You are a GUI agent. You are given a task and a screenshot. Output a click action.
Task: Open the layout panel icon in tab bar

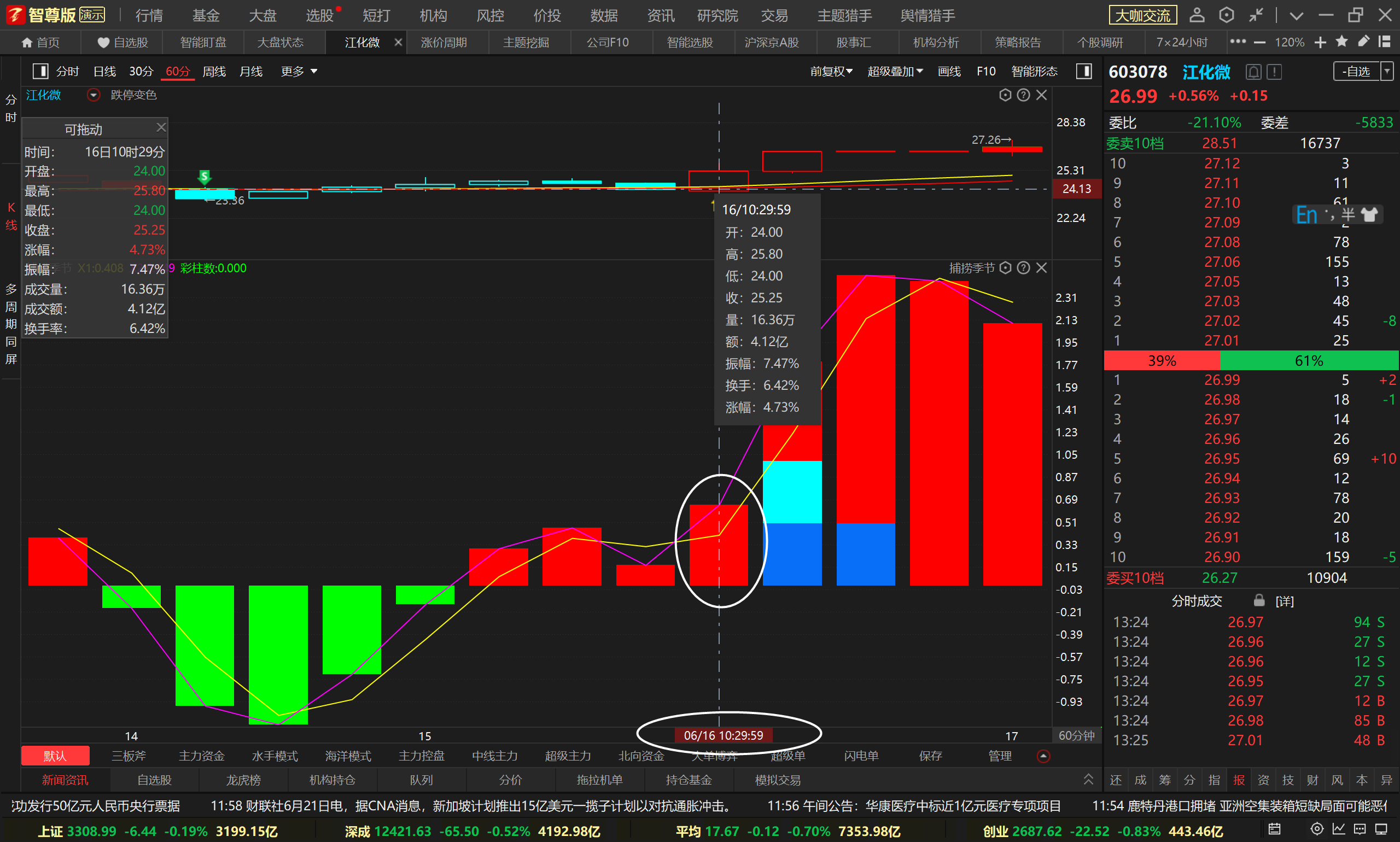point(1385,42)
